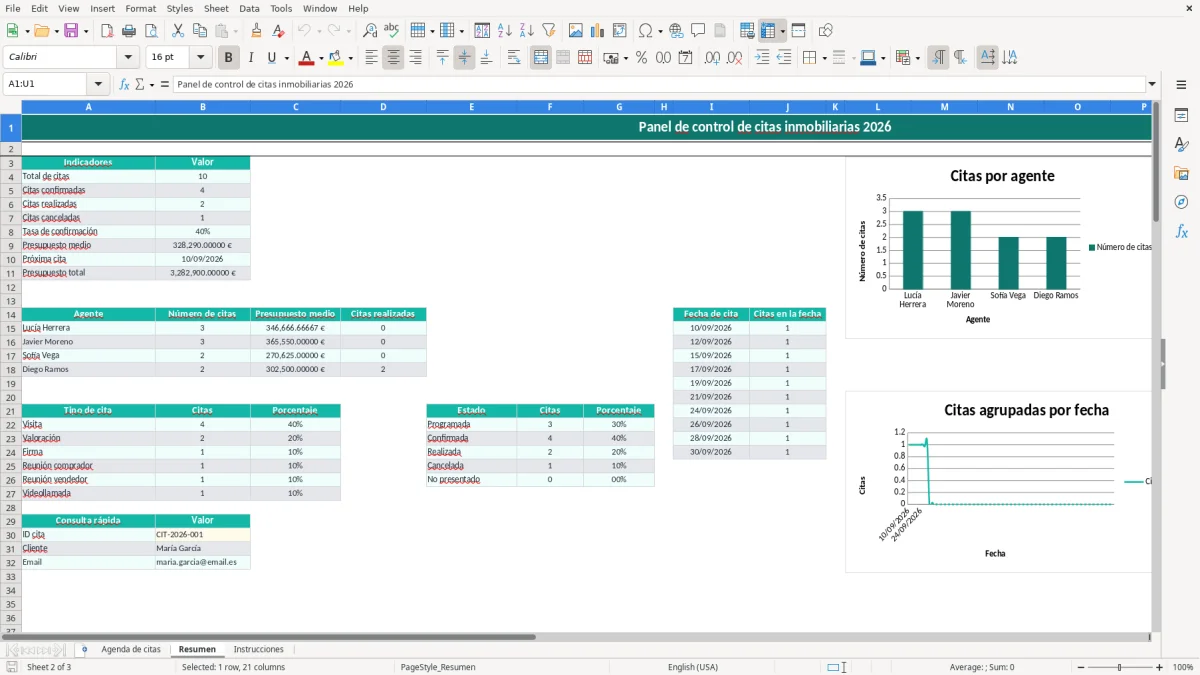Insert a hyperlink
This screenshot has height=675, width=1200.
[676, 31]
